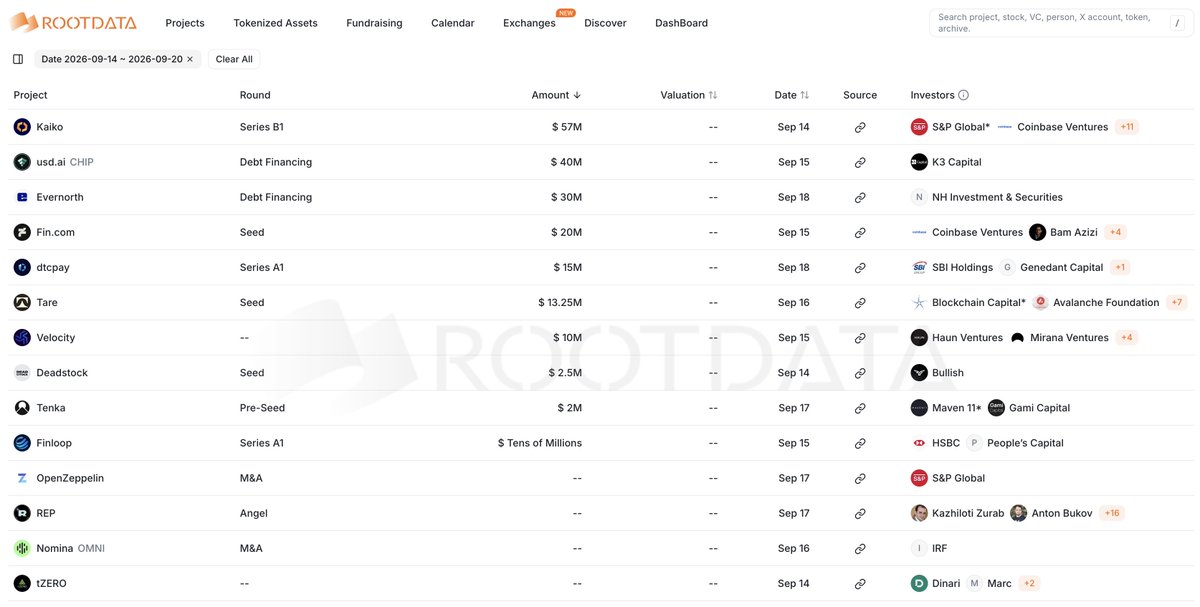This screenshot has width=1200, height=607.
Task: Click the slash shortcut key badge
Action: pyautogui.click(x=1176, y=23)
